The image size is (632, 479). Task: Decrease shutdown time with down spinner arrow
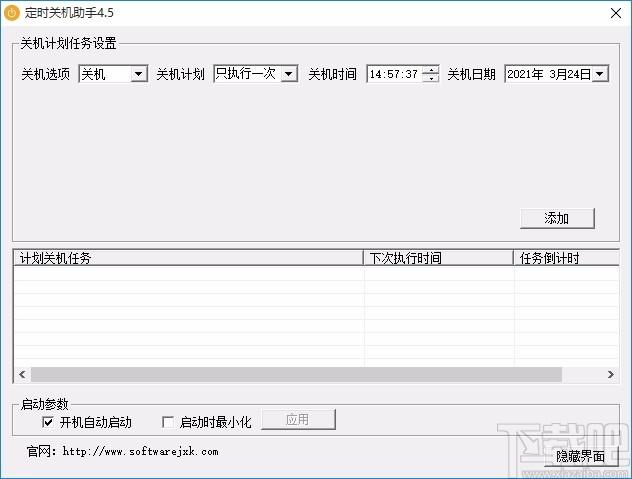tap(431, 78)
